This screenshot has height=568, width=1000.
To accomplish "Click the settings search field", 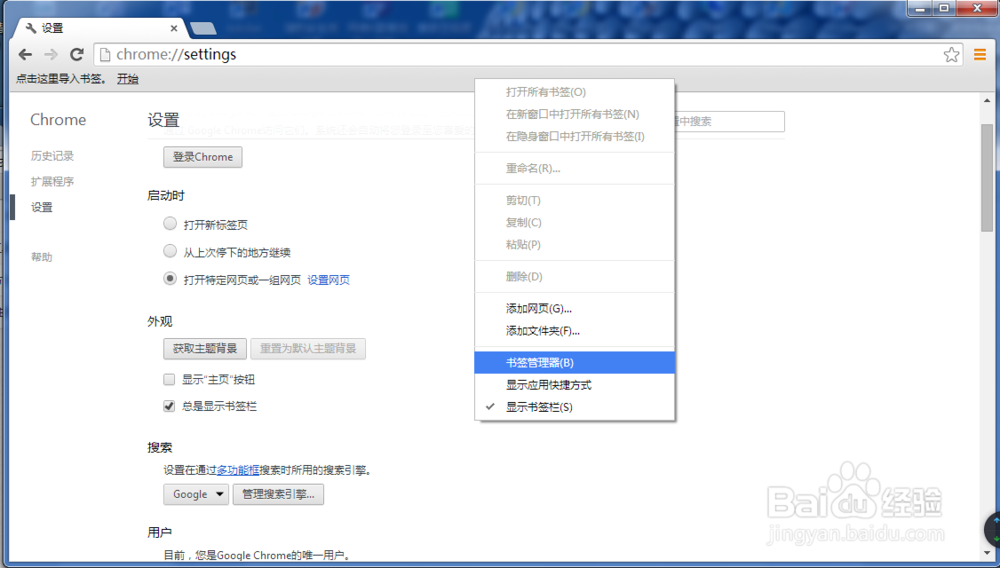I will [x=730, y=121].
